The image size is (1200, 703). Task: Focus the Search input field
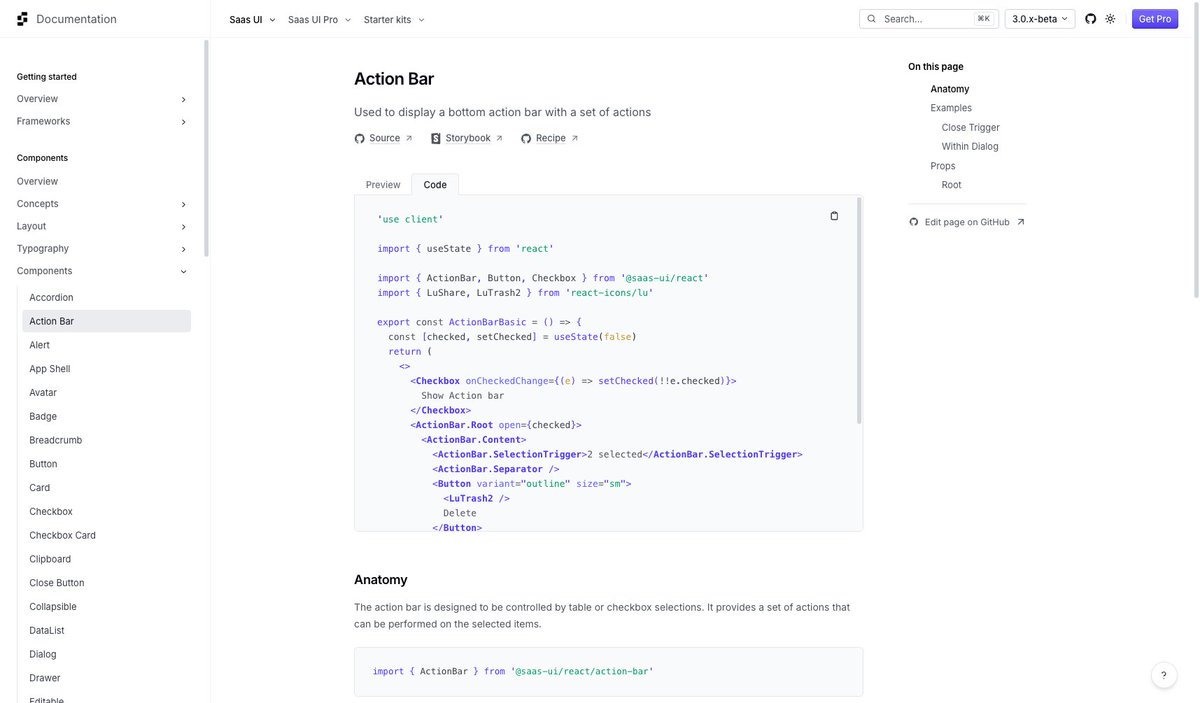coord(929,19)
